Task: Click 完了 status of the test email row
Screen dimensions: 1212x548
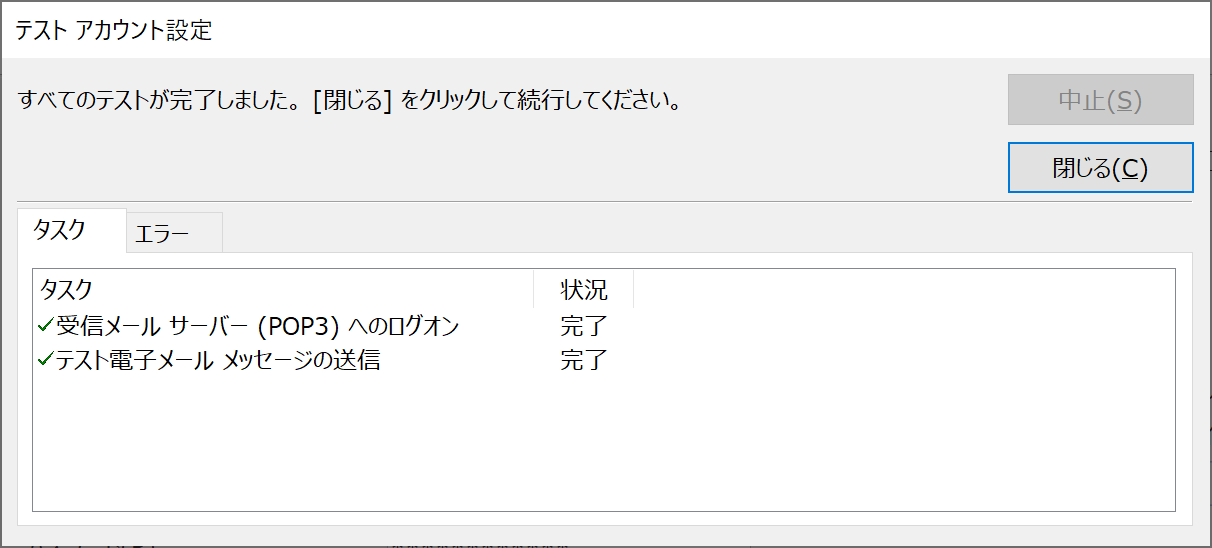Action: (584, 359)
